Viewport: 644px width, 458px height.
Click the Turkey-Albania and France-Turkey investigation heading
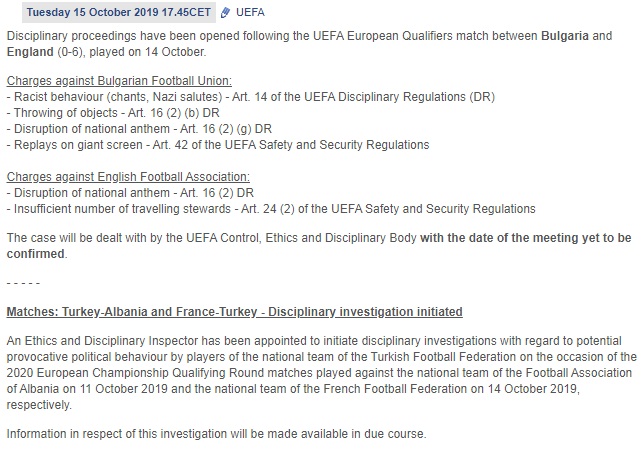(x=235, y=312)
